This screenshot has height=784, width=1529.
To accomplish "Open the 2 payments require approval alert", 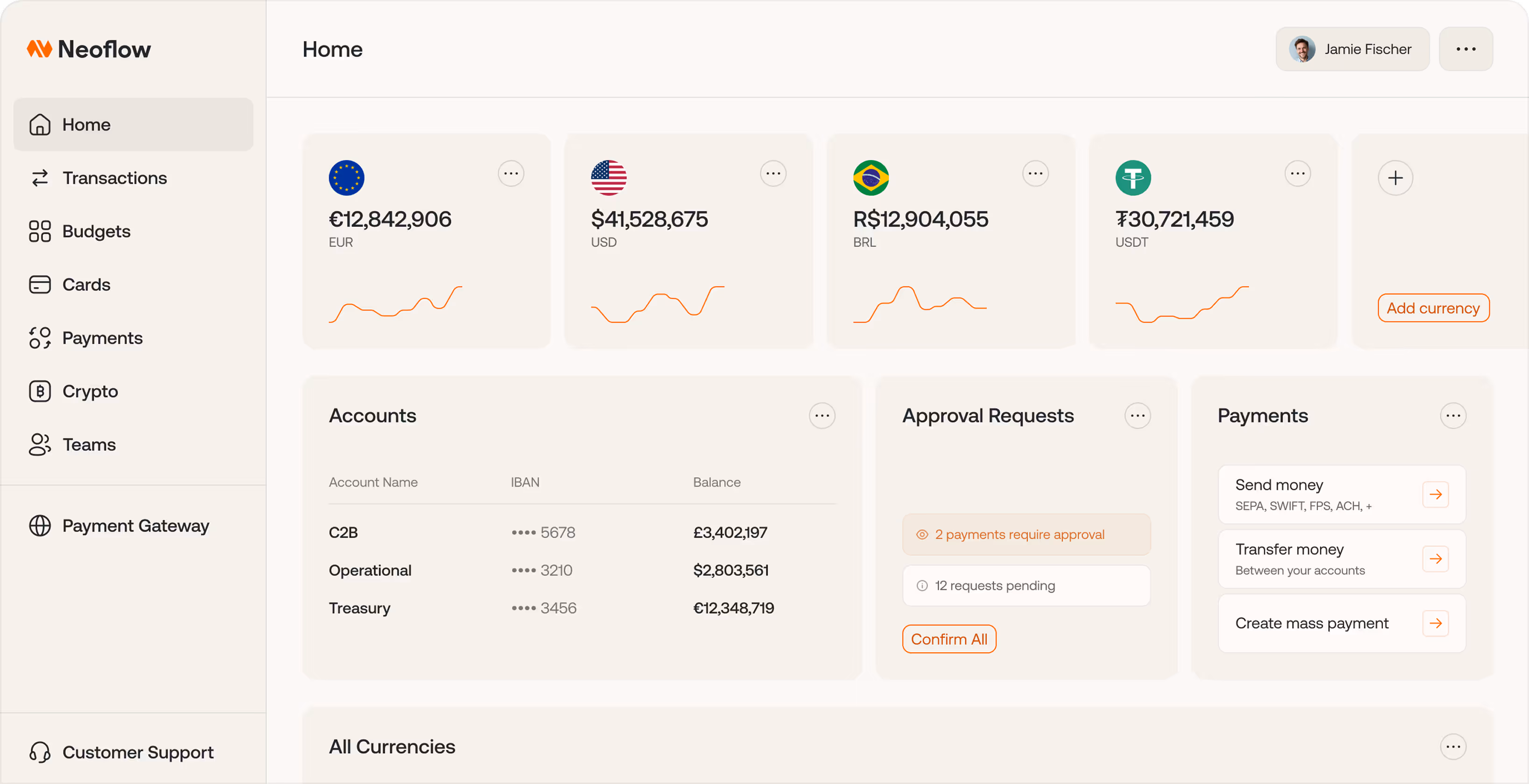I will [1026, 534].
